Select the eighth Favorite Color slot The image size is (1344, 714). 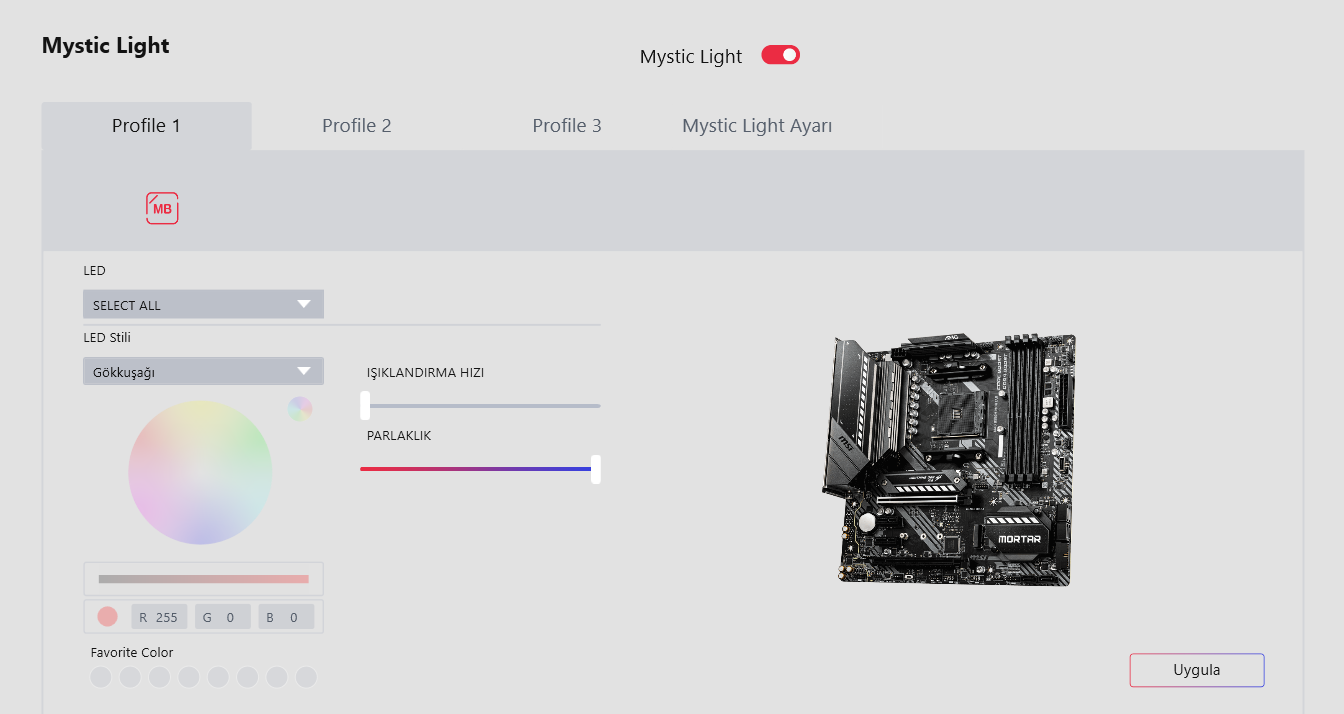[x=306, y=678]
